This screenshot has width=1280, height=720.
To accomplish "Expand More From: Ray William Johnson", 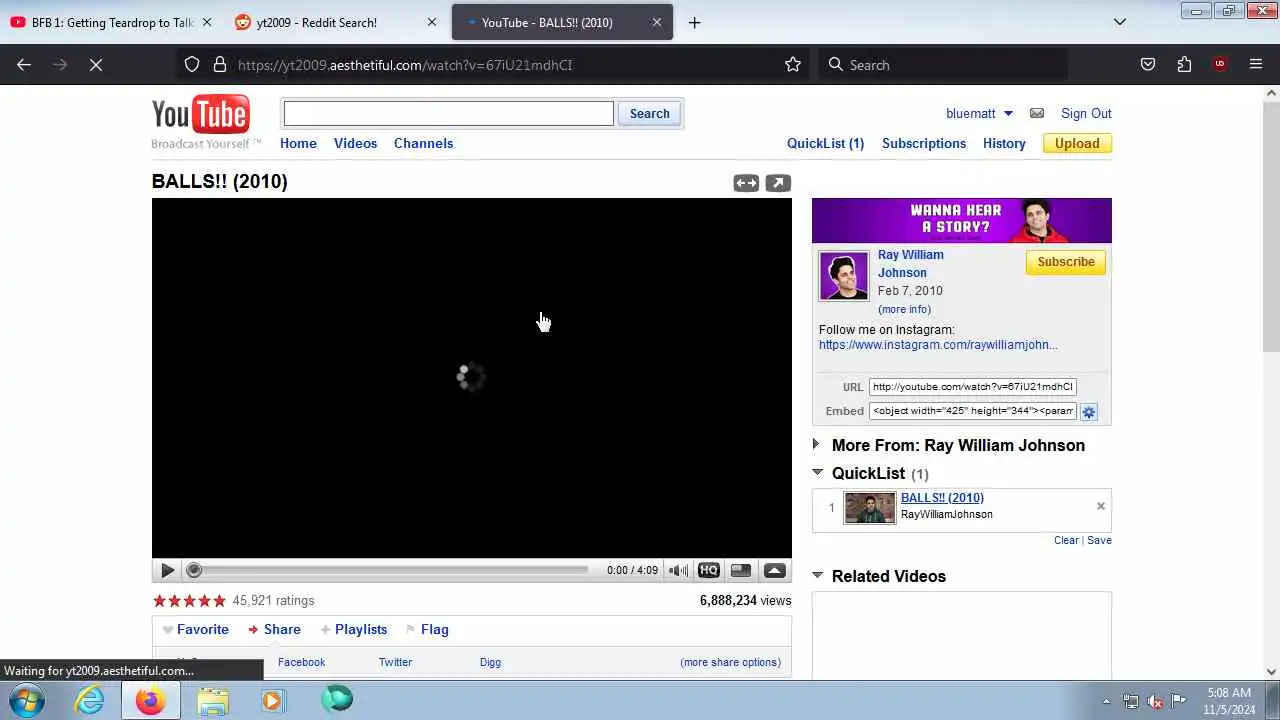I will pos(816,445).
